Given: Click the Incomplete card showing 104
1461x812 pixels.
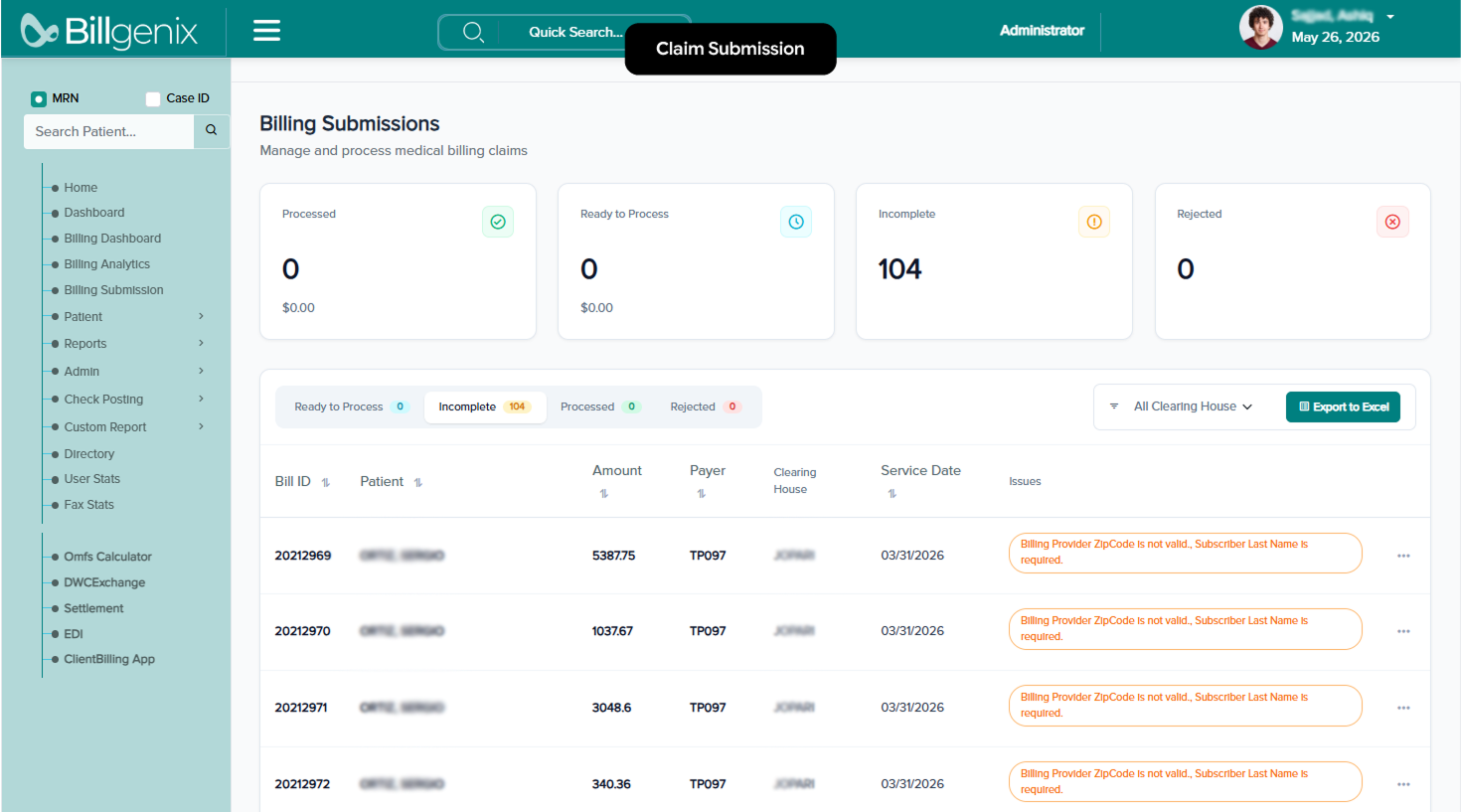Looking at the screenshot, I should [x=994, y=261].
